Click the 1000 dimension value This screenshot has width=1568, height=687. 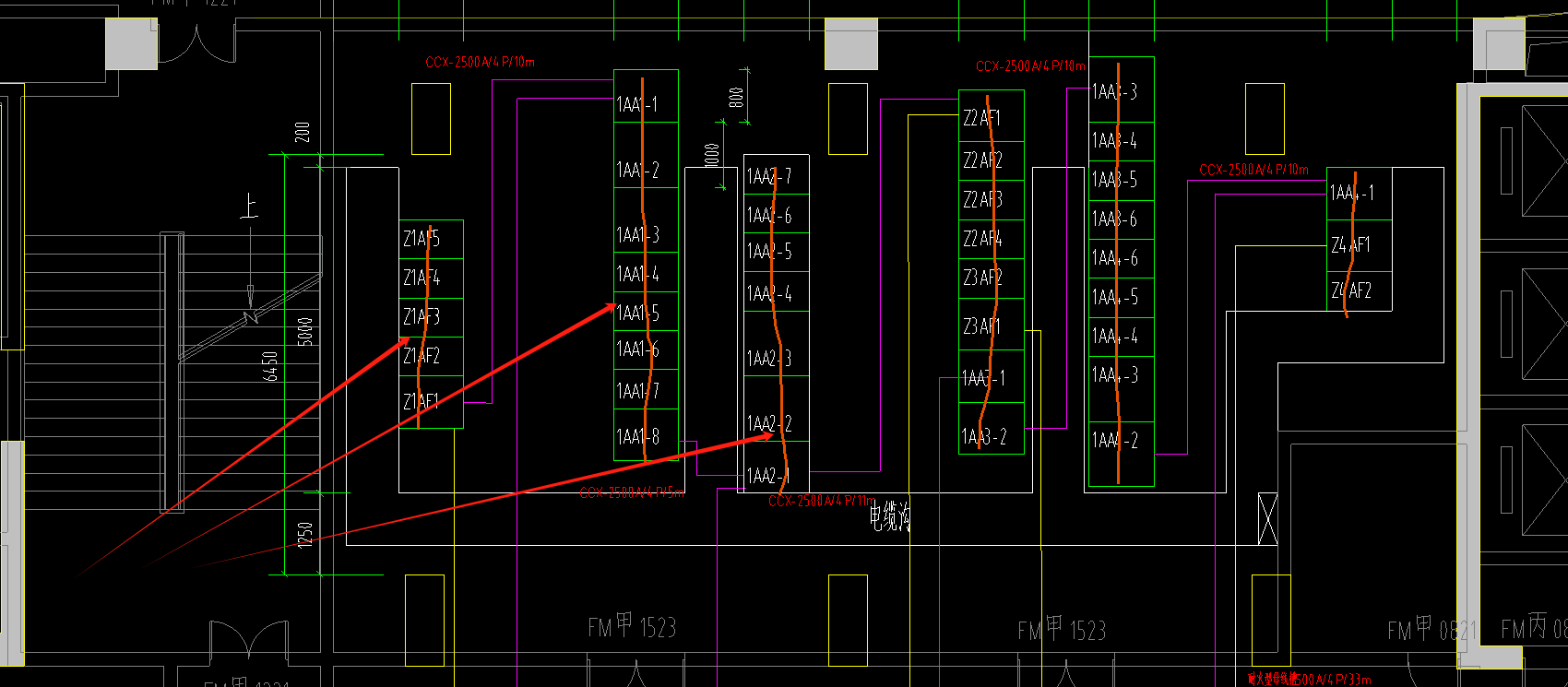click(x=711, y=155)
